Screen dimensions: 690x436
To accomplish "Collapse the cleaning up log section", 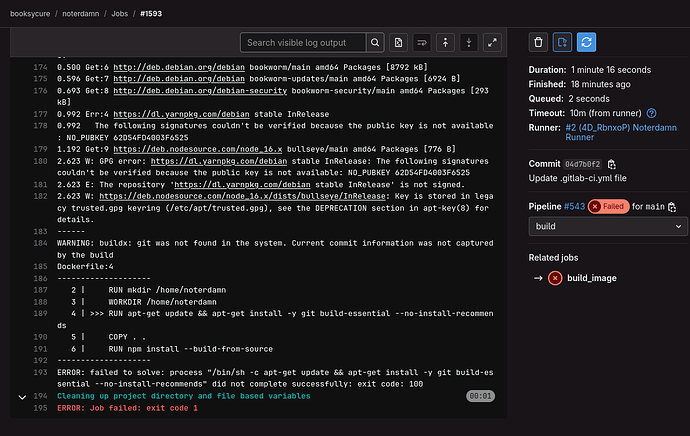I will click(x=22, y=396).
